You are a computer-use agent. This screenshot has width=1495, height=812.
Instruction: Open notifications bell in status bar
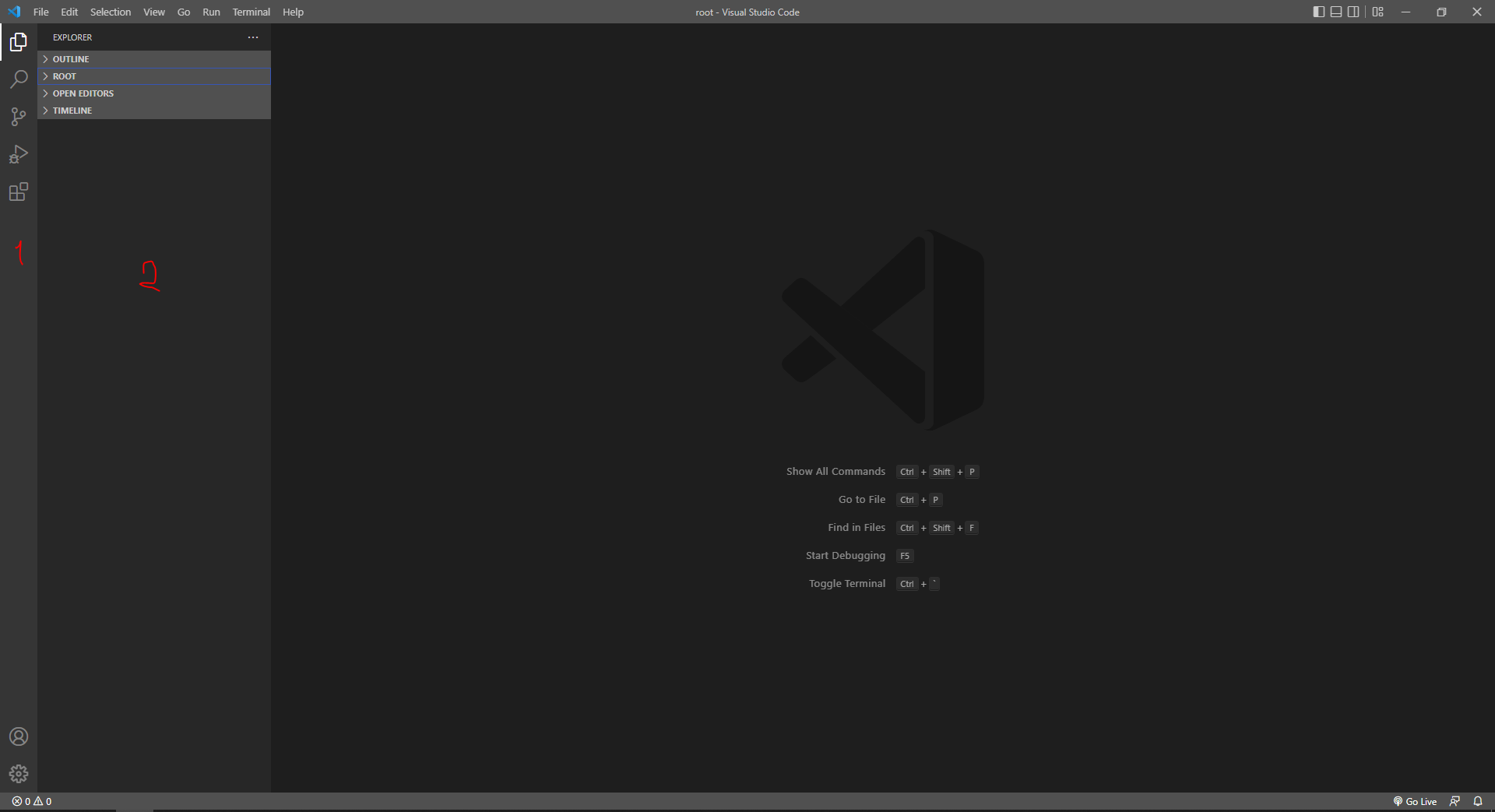pyautogui.click(x=1478, y=801)
